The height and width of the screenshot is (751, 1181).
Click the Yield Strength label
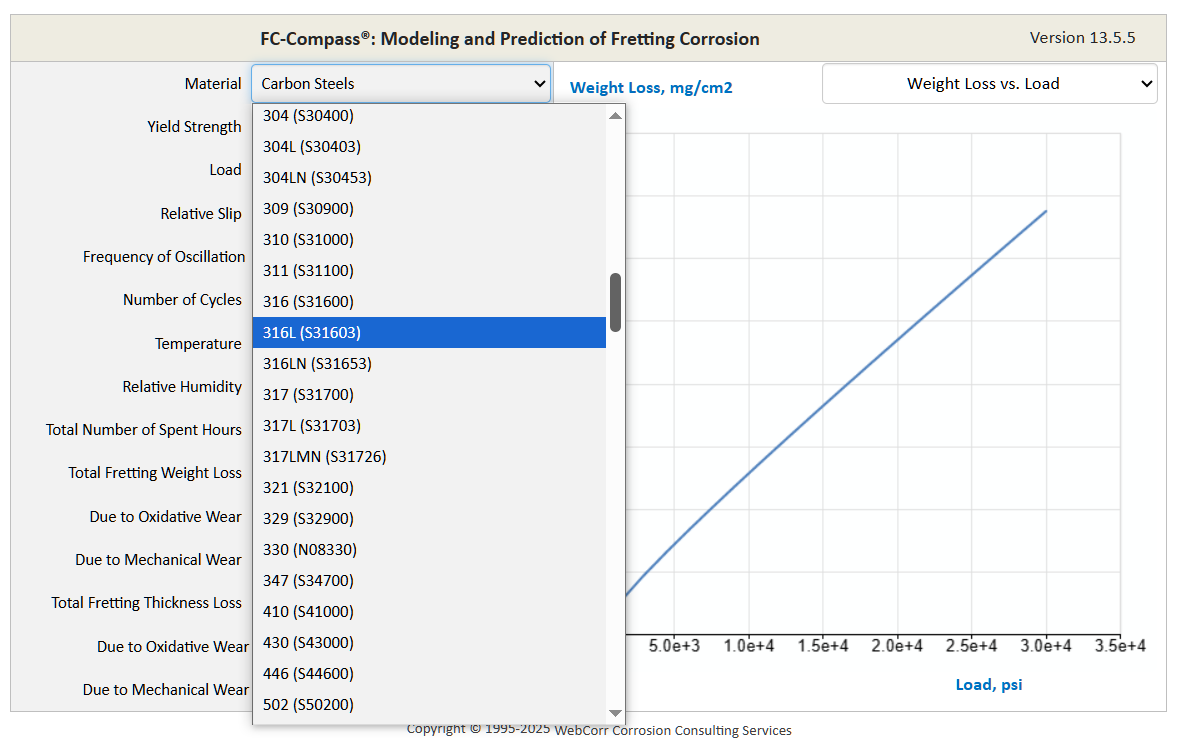194,127
